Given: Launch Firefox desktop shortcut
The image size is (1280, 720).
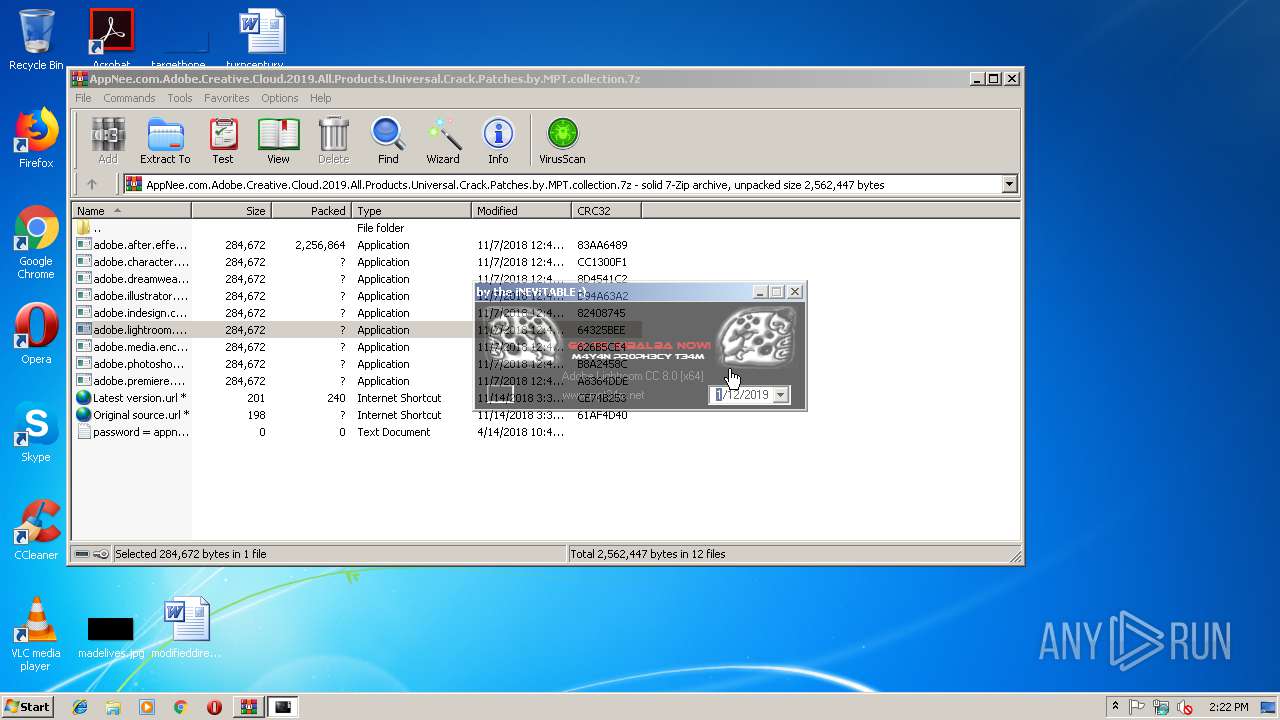Looking at the screenshot, I should [36, 138].
